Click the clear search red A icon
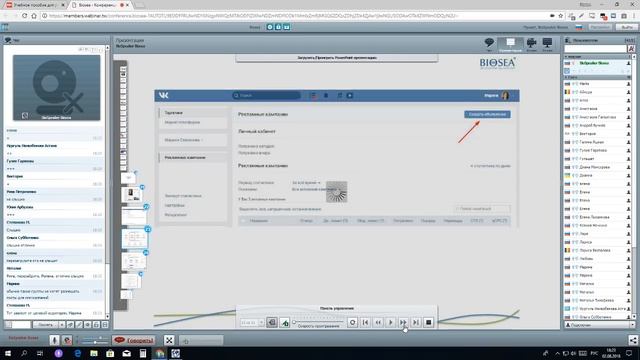 coord(631,49)
